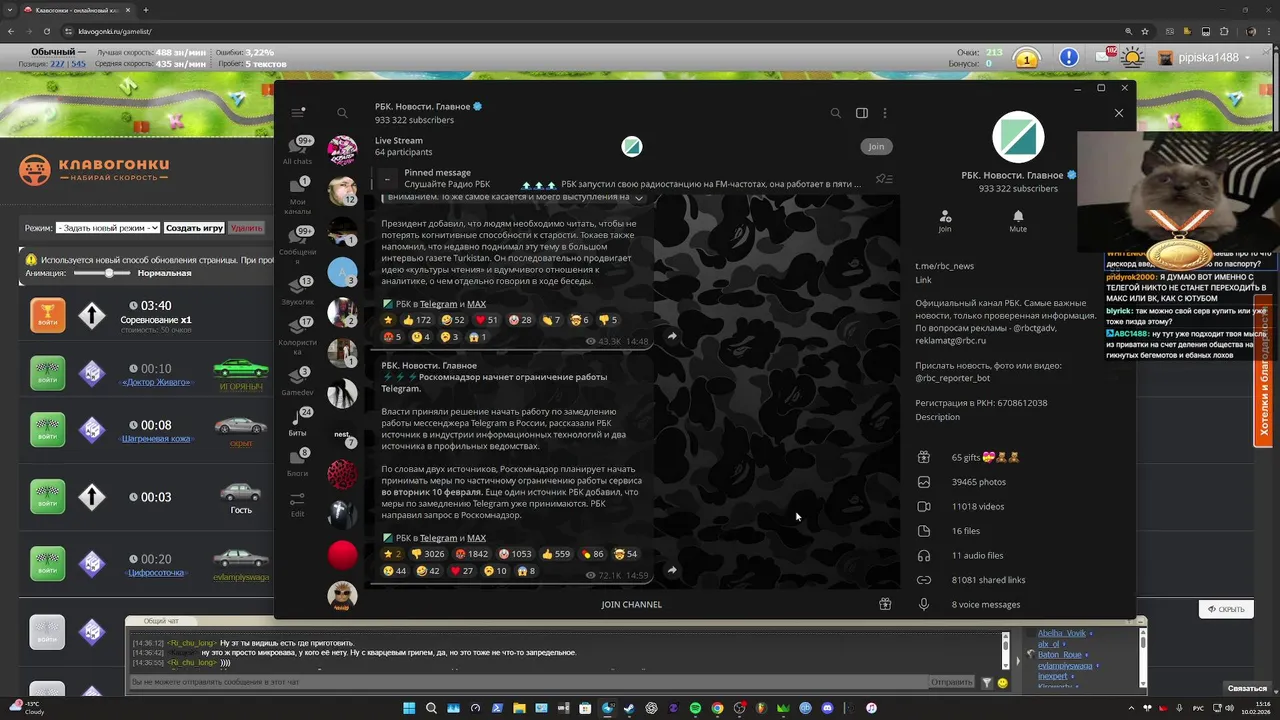Viewport: 1280px width, 720px height.
Task: Search within the RBC channel messages
Action: click(835, 113)
